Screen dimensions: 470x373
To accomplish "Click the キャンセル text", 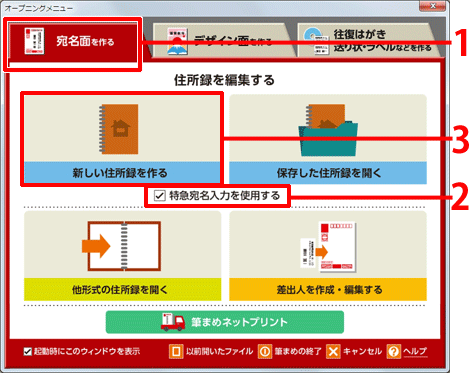I will (363, 351).
